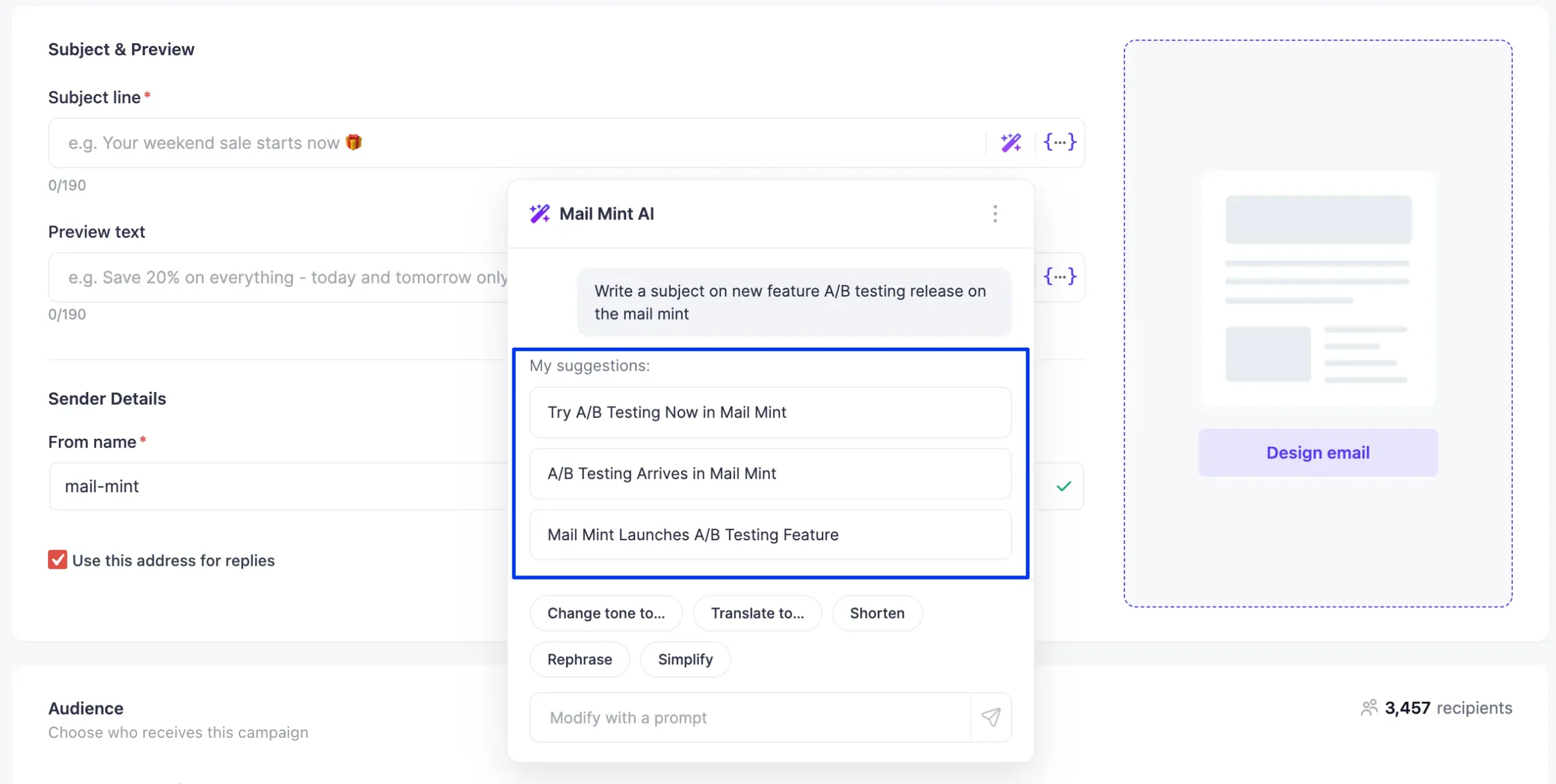
Task: Select suggestion Mail Mint Launches A/B Testing Feature
Action: pyautogui.click(x=770, y=535)
